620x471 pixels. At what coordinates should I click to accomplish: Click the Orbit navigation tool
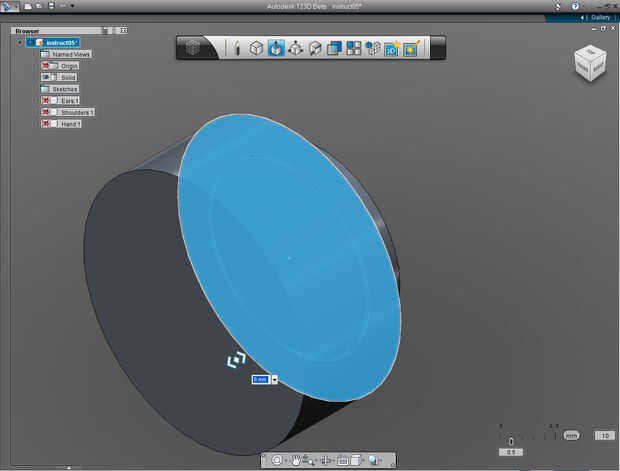pos(277,460)
